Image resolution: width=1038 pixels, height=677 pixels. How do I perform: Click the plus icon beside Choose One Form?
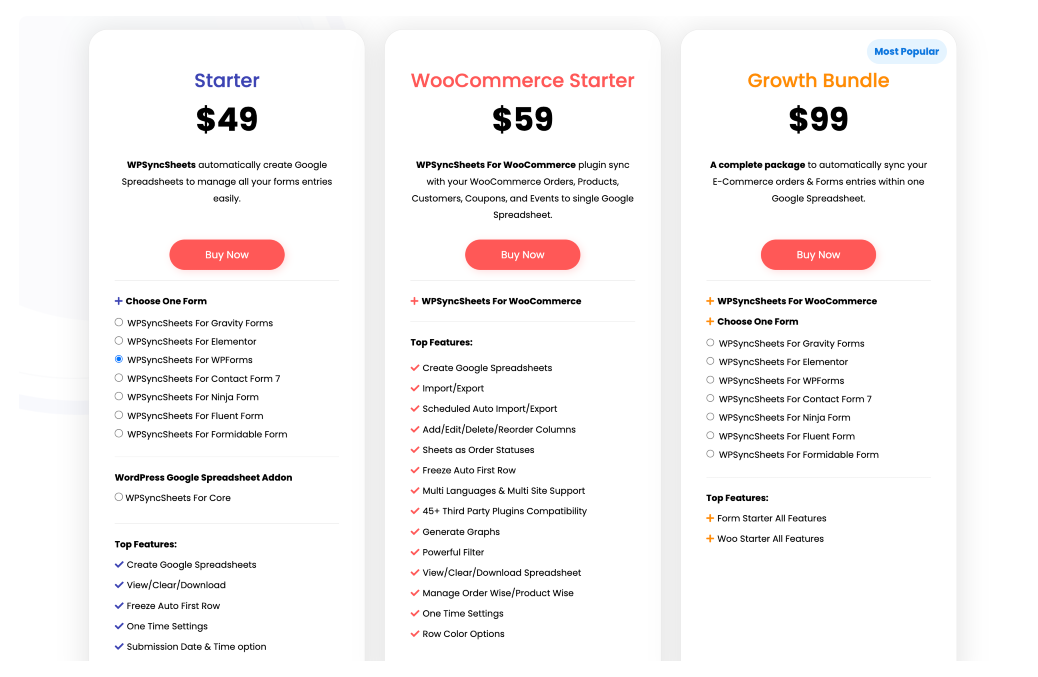pyautogui.click(x=116, y=301)
